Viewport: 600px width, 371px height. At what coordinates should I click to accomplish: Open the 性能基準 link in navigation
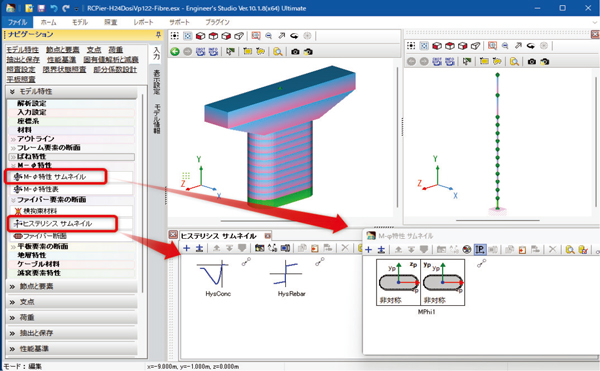pyautogui.click(x=61, y=60)
